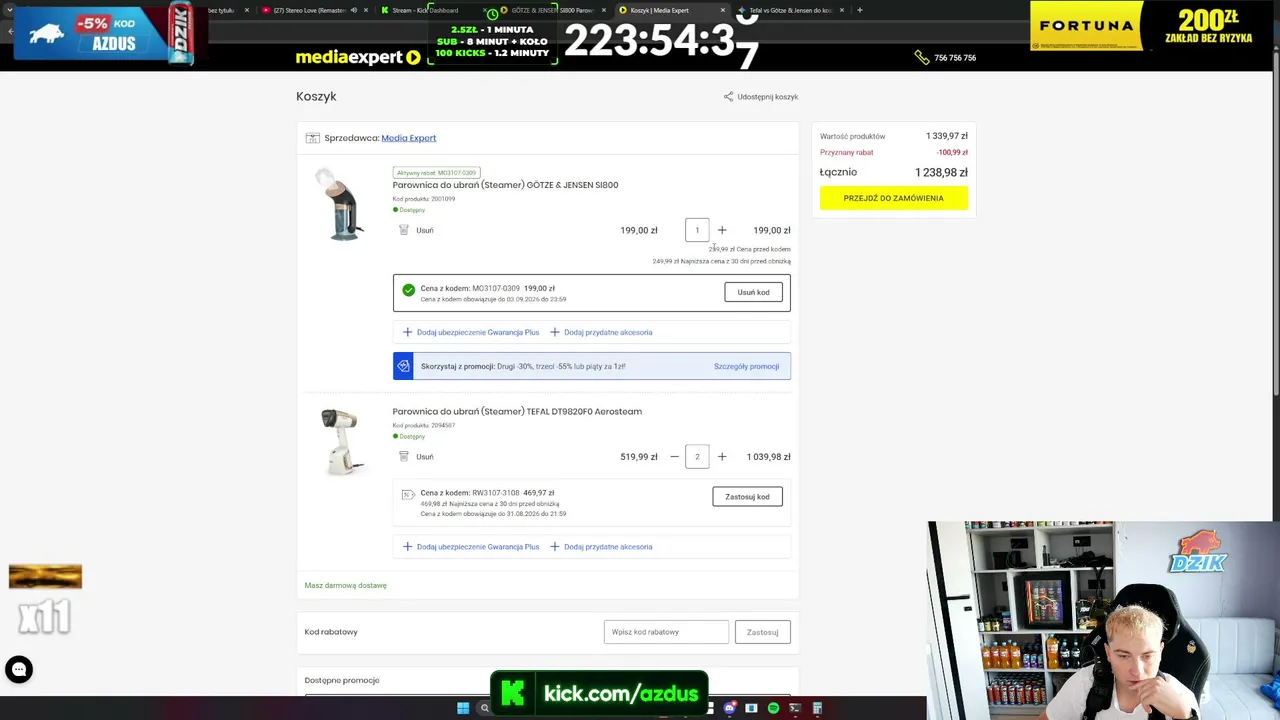Click trash icon for GÖTZE & JENSEN steamer
This screenshot has height=720, width=1280.
(x=404, y=230)
